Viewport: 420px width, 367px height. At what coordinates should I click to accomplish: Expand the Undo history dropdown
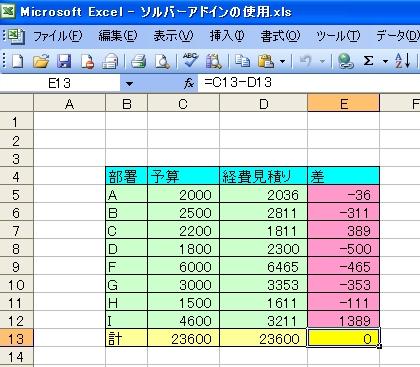tap(322, 62)
